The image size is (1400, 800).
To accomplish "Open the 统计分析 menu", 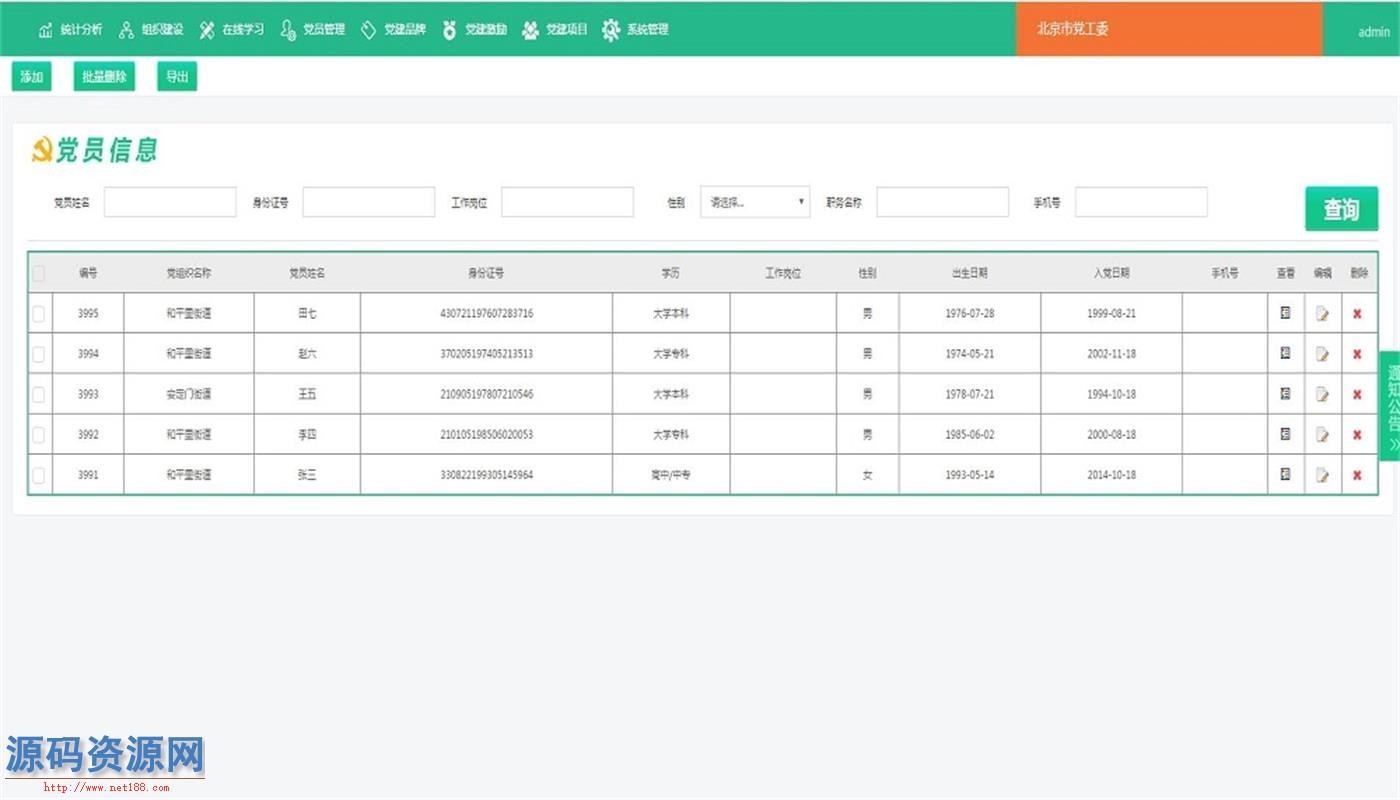I will 70,30.
